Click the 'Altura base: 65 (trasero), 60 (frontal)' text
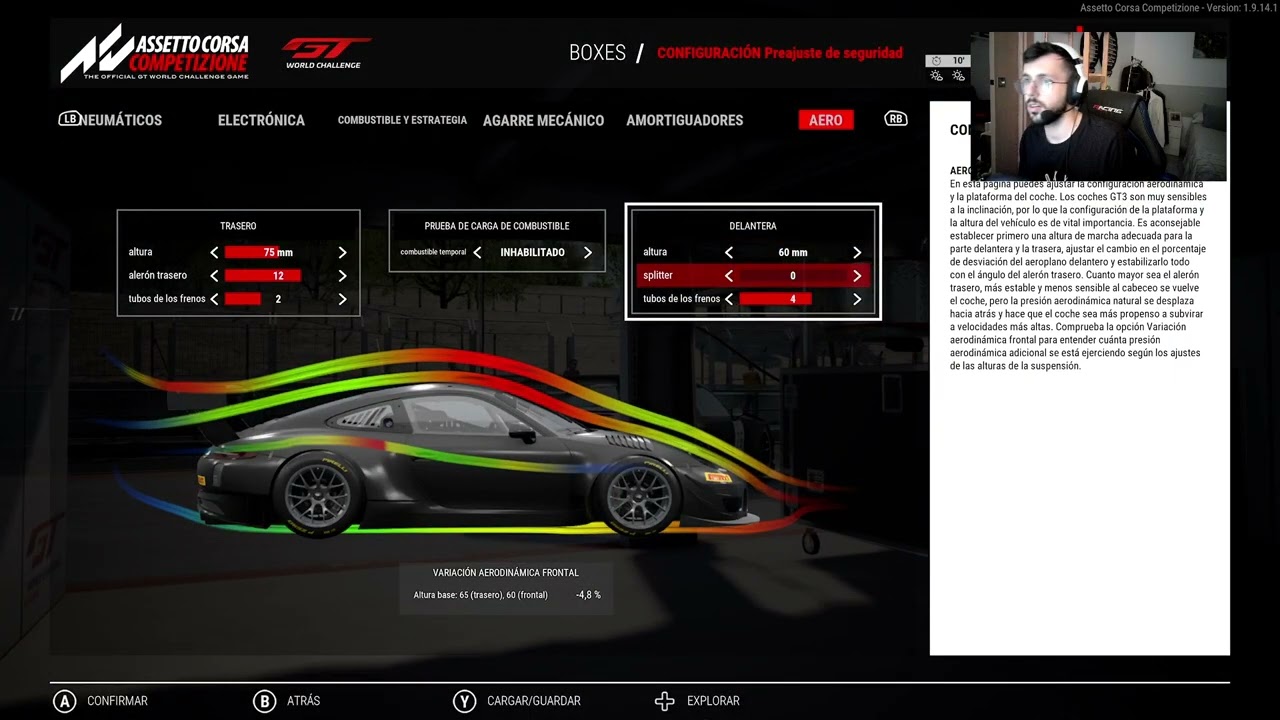This screenshot has width=1280, height=720. coord(481,595)
